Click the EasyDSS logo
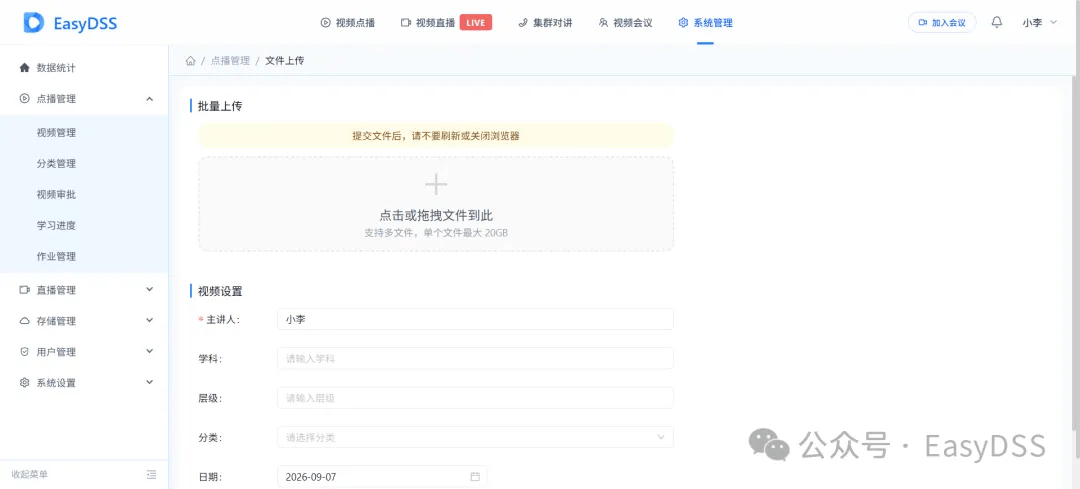Viewport: 1080px width, 489px height. coord(70,23)
